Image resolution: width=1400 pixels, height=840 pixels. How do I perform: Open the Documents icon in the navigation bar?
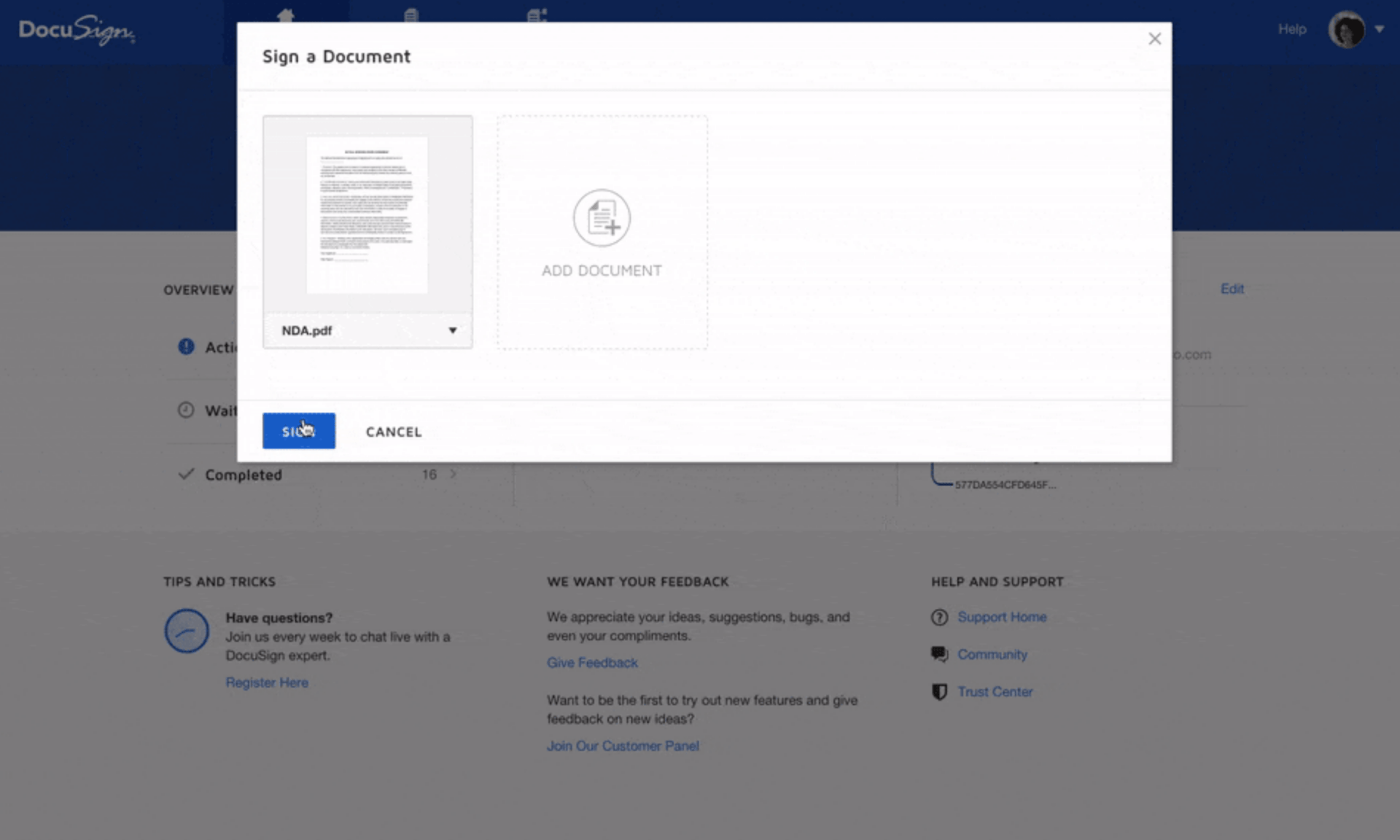412,15
